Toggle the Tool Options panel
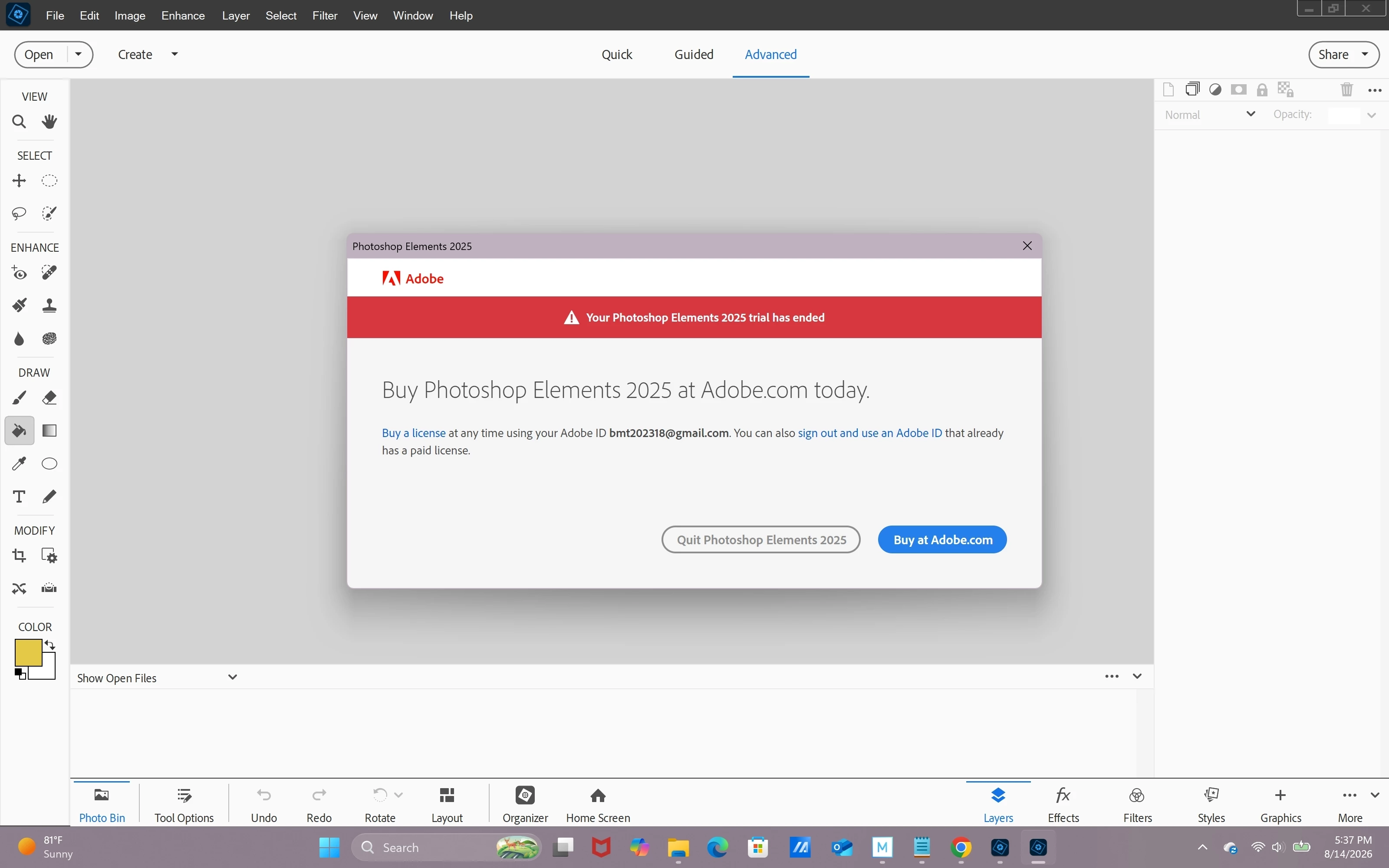The height and width of the screenshot is (868, 1389). [184, 804]
